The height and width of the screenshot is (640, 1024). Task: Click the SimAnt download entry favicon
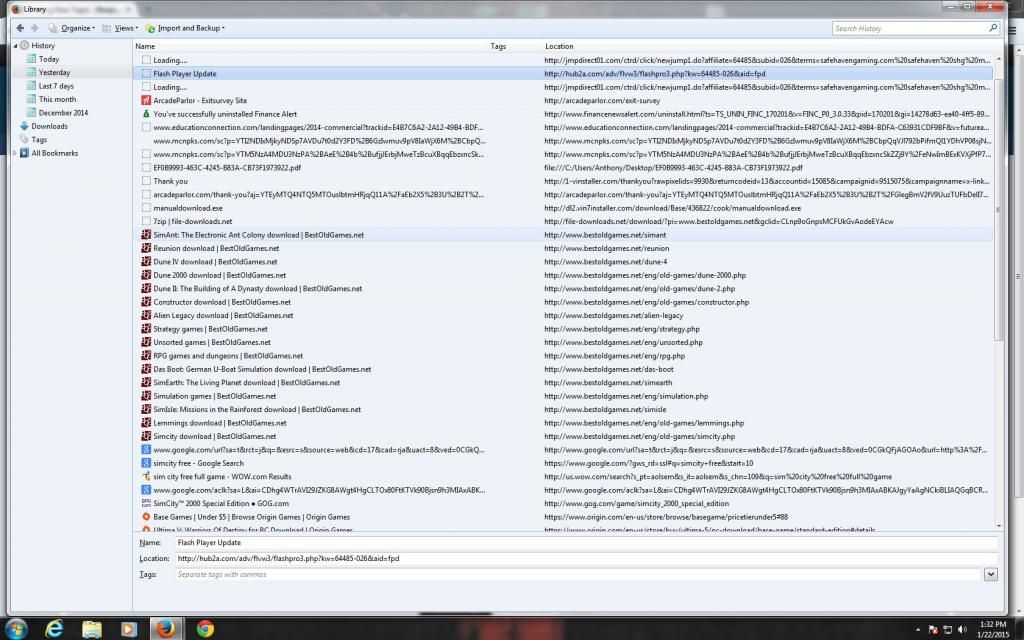(x=146, y=234)
